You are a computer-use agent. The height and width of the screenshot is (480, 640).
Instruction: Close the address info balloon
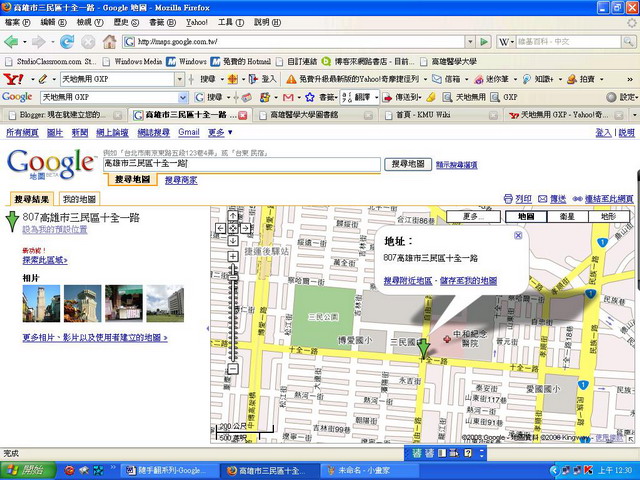[x=518, y=236]
